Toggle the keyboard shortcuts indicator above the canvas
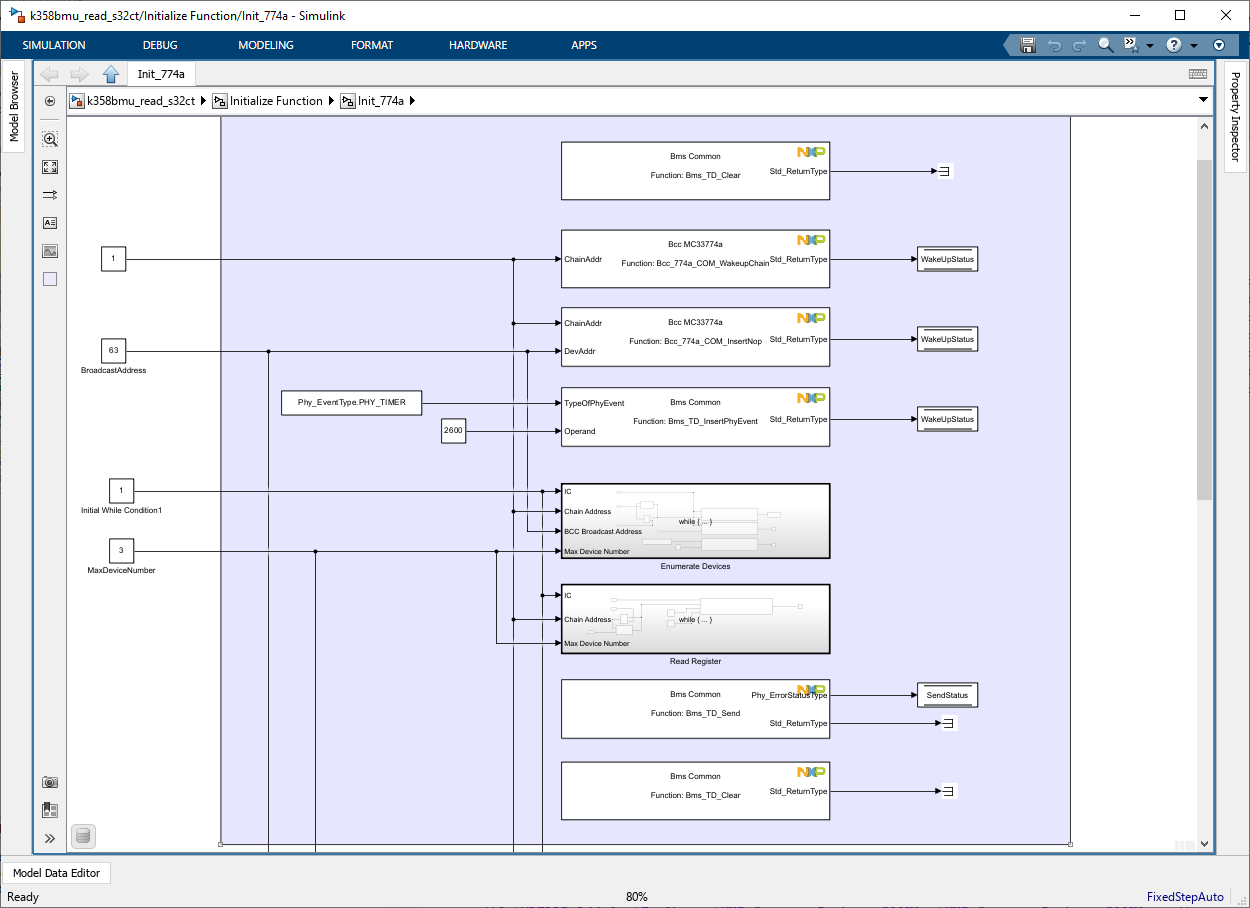The width and height of the screenshot is (1250, 908). [1196, 74]
